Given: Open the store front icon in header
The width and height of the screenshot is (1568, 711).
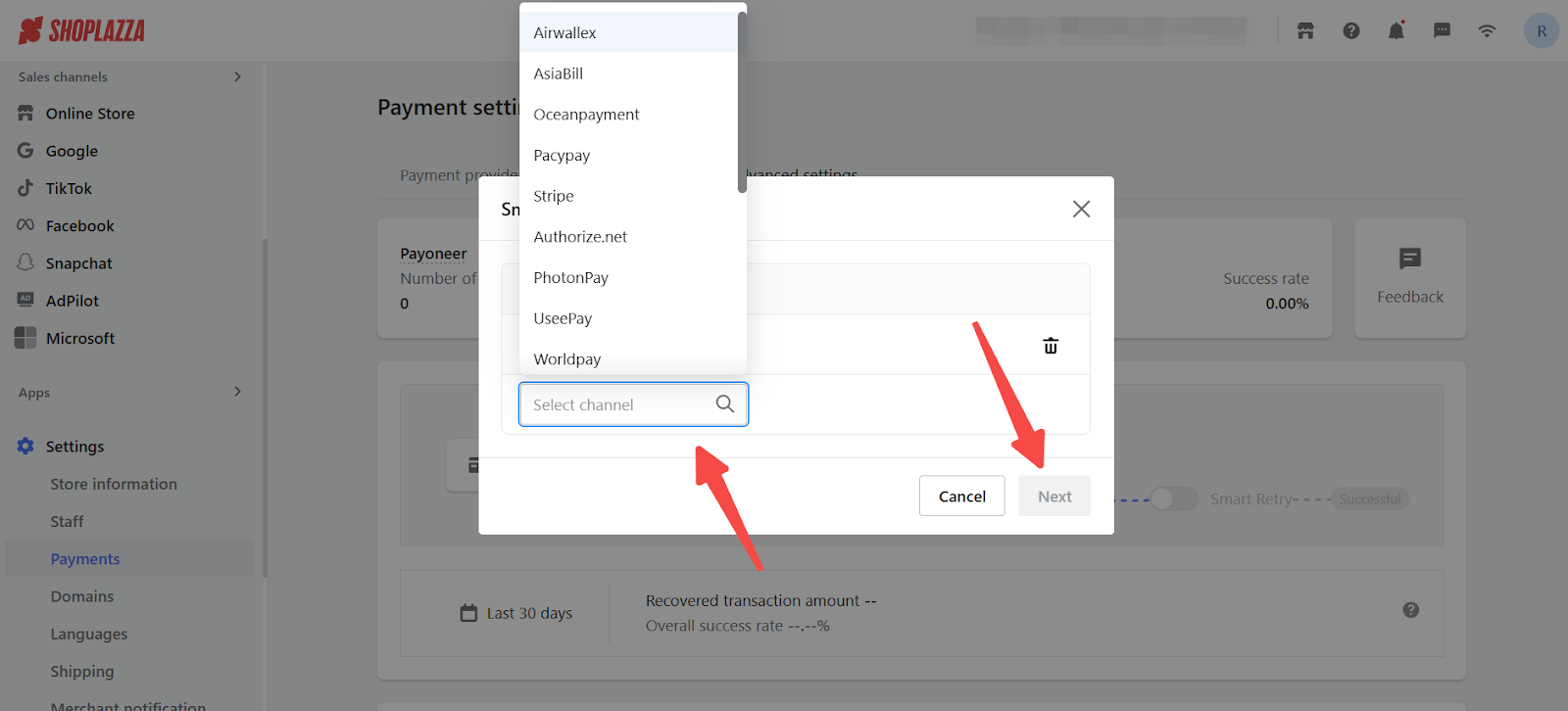Looking at the screenshot, I should pos(1305,30).
